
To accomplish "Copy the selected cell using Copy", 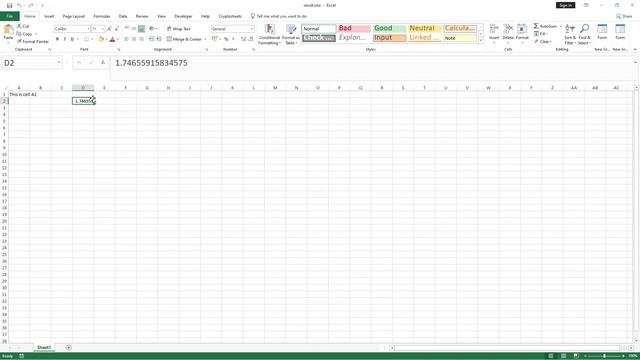I will point(25,34).
